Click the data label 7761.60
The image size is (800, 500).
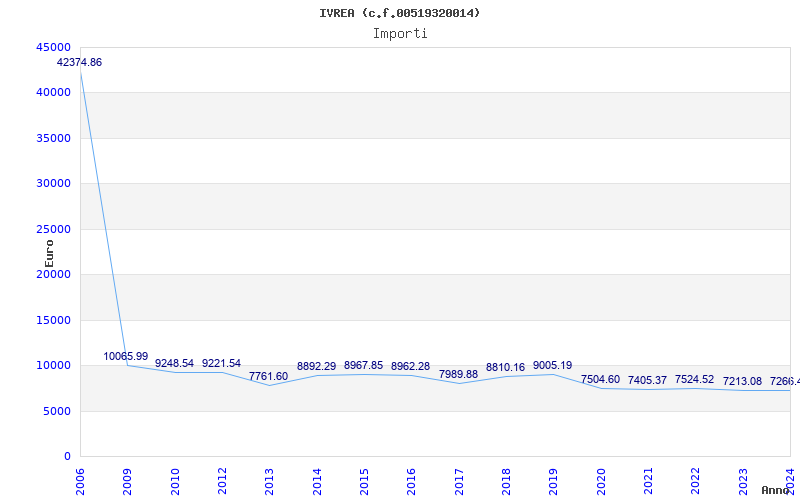(x=268, y=376)
